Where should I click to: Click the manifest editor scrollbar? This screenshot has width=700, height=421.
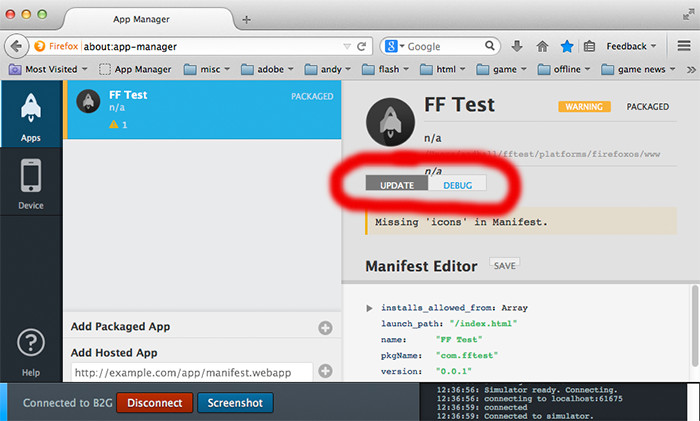[x=694, y=325]
